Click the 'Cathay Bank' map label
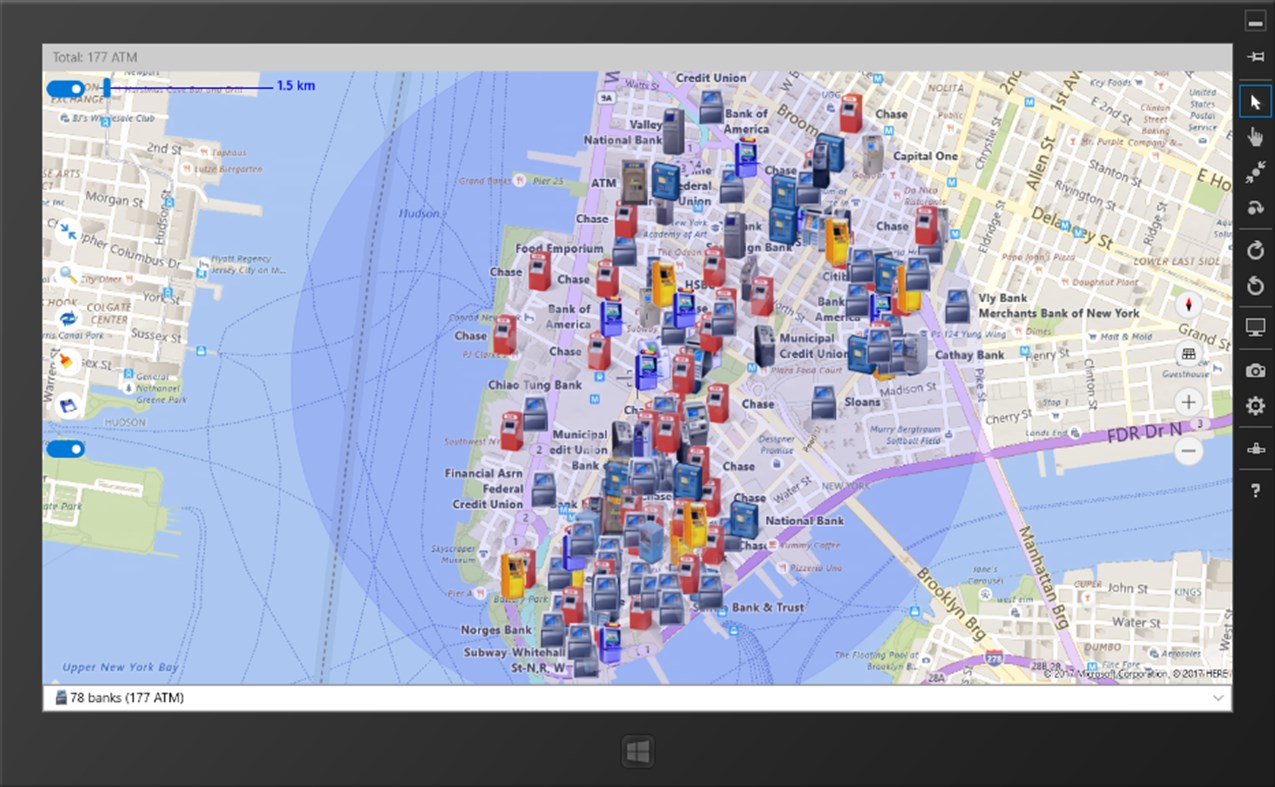1275x787 pixels. [x=970, y=355]
